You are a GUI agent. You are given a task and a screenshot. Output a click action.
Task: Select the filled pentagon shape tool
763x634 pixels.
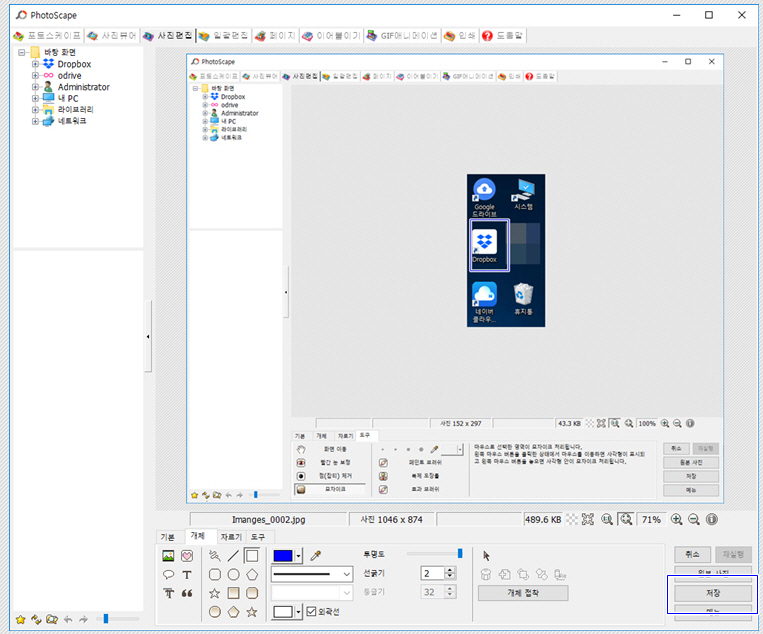(x=234, y=612)
